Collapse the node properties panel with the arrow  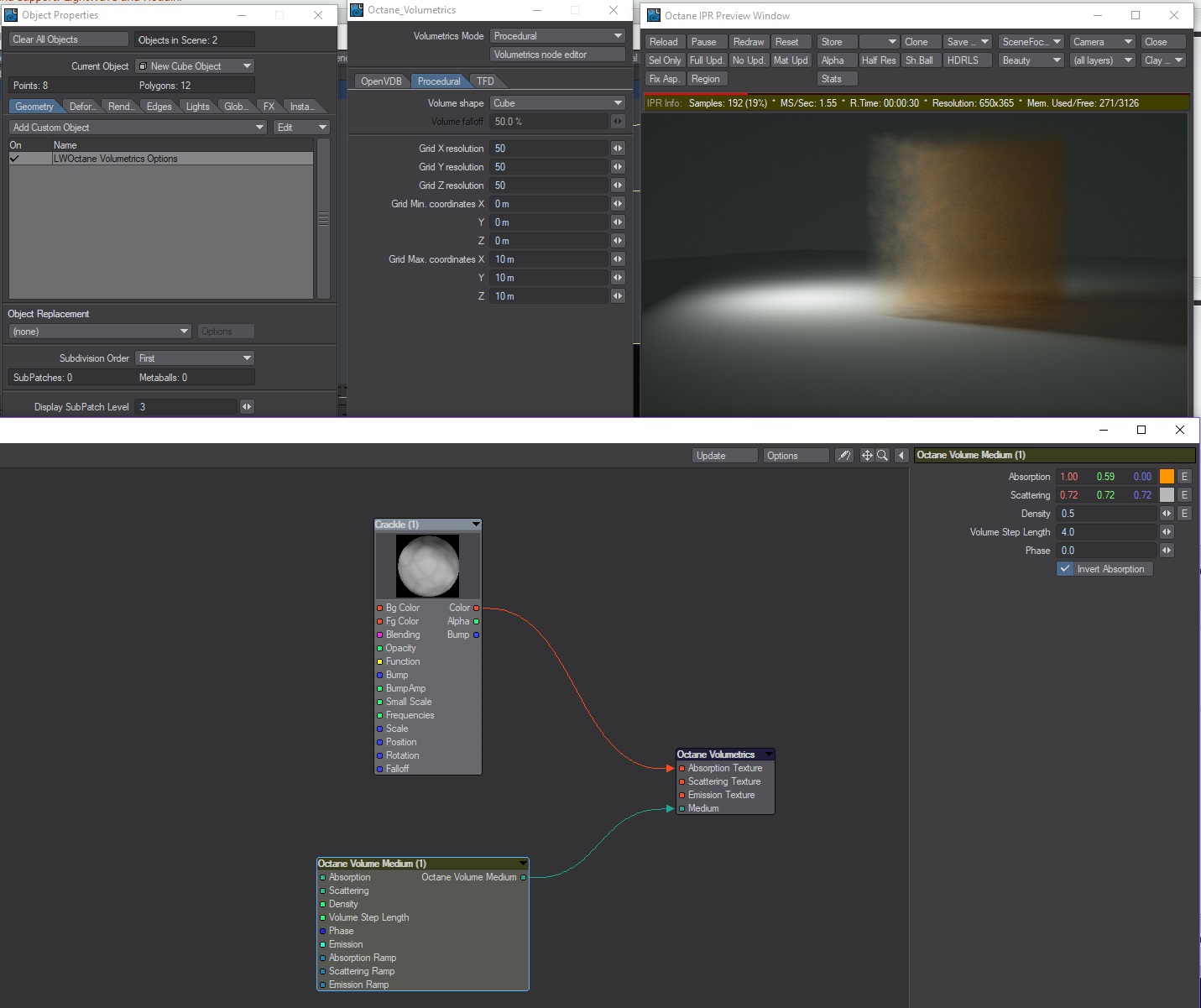(x=901, y=455)
